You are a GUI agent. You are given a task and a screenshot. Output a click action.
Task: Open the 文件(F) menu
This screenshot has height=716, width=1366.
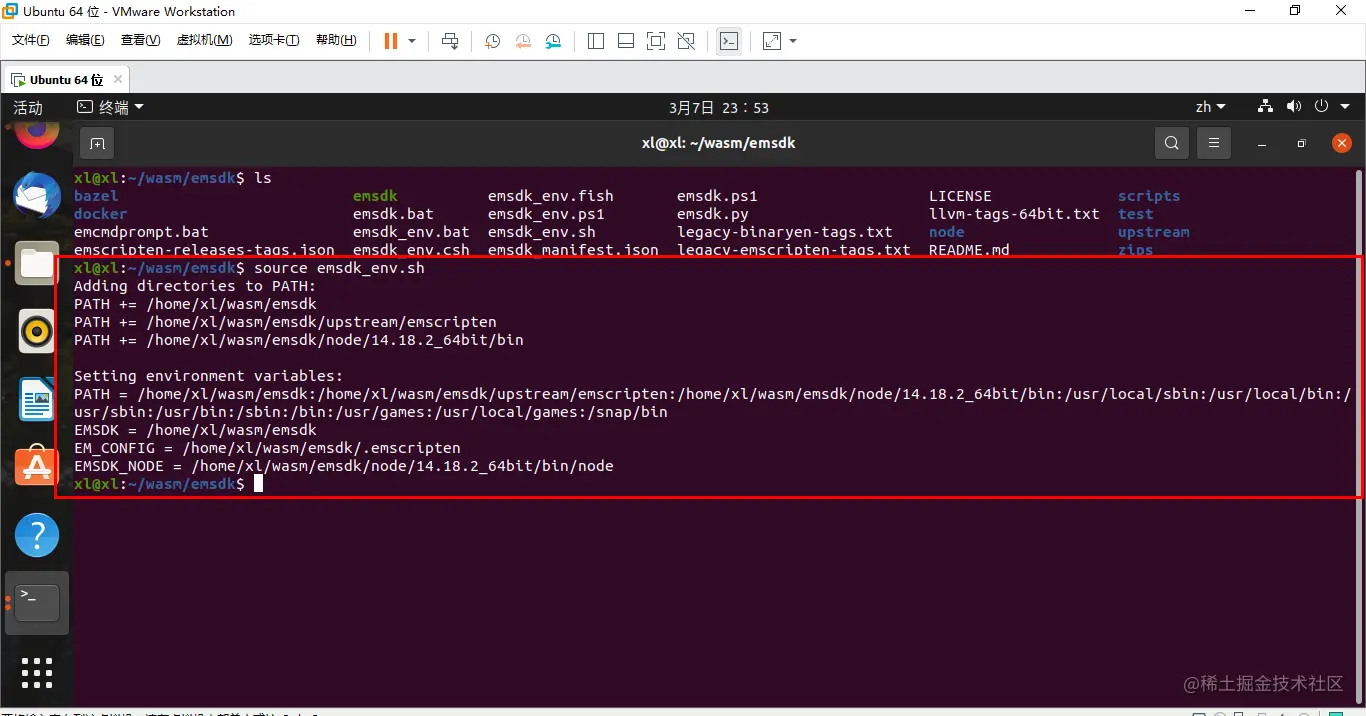(x=30, y=40)
